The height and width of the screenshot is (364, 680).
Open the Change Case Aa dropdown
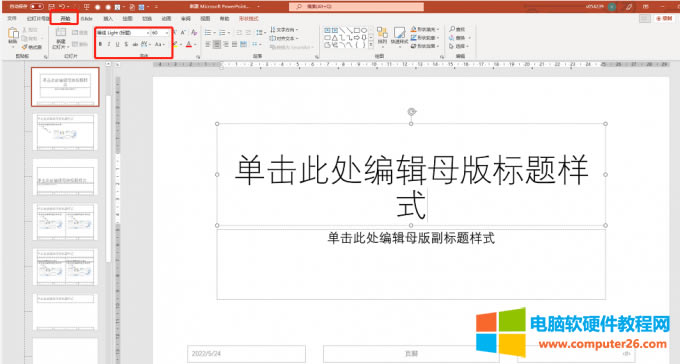pyautogui.click(x=160, y=44)
